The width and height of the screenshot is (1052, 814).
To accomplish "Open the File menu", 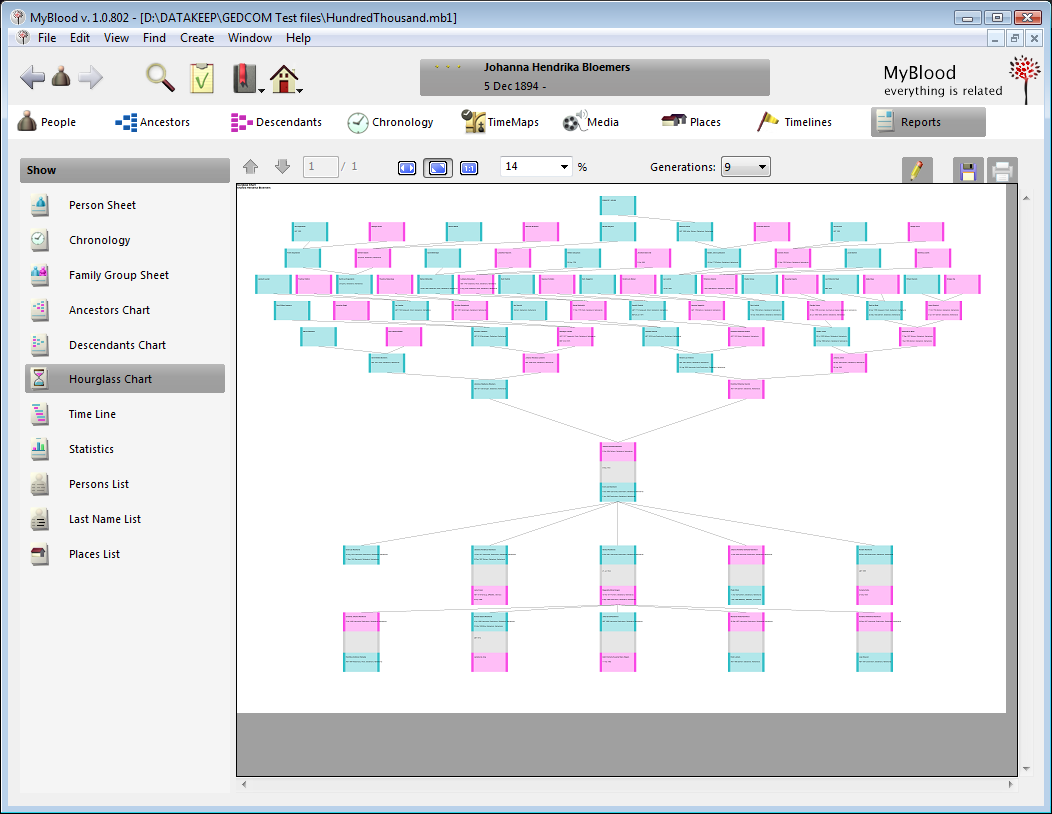I will [47, 38].
